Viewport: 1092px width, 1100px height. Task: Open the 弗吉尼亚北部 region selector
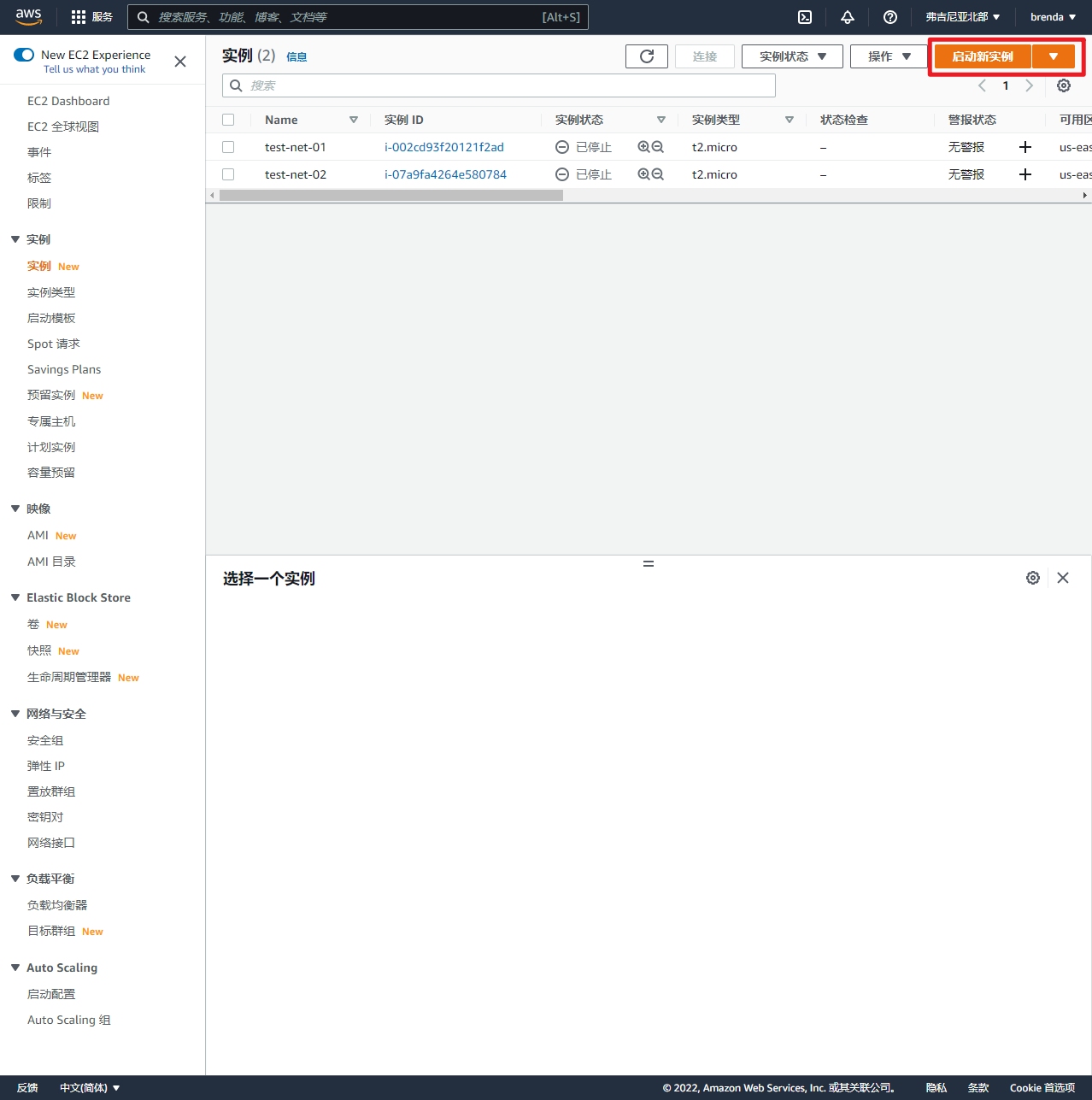[962, 17]
